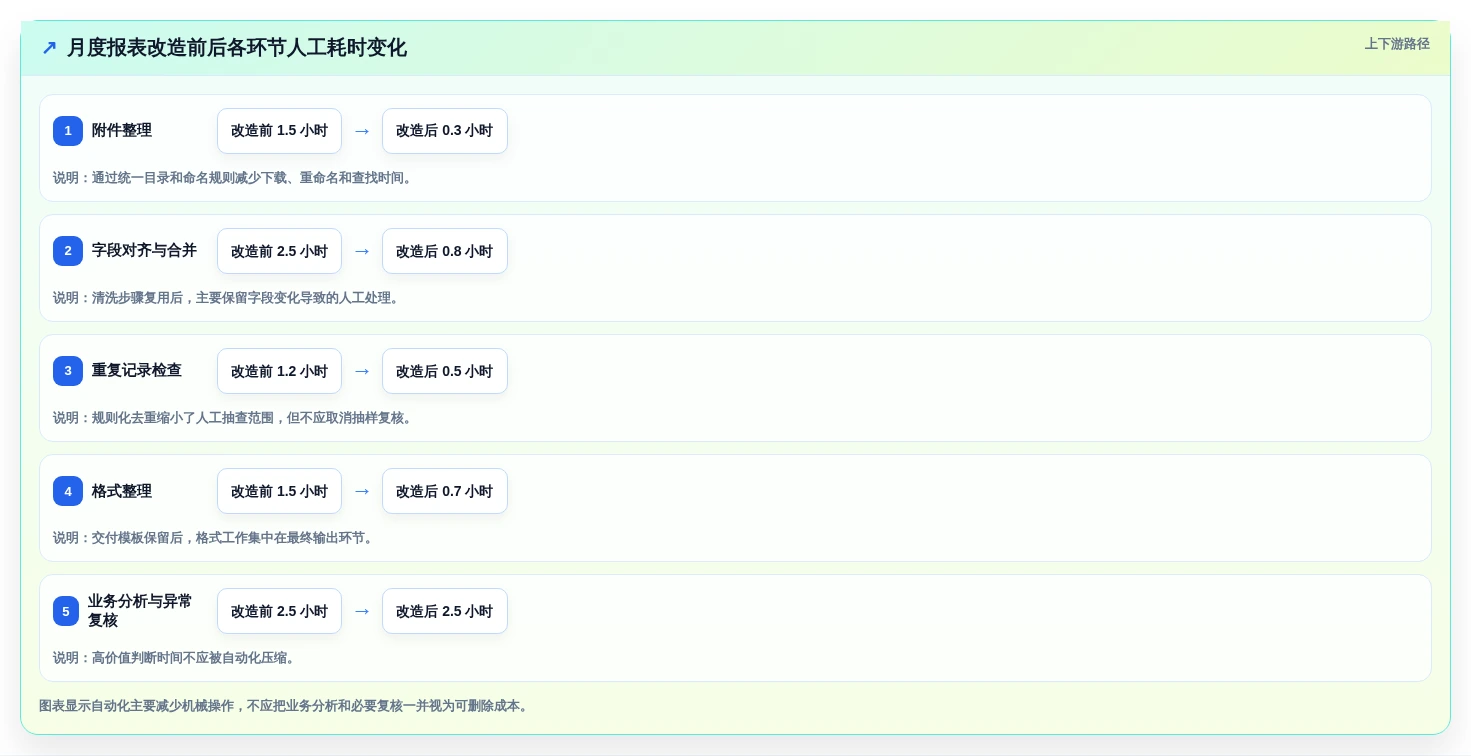Image resolution: width=1471 pixels, height=756 pixels.
Task: Click the arrow in the 业务分析与异常复核 row
Action: tap(362, 611)
